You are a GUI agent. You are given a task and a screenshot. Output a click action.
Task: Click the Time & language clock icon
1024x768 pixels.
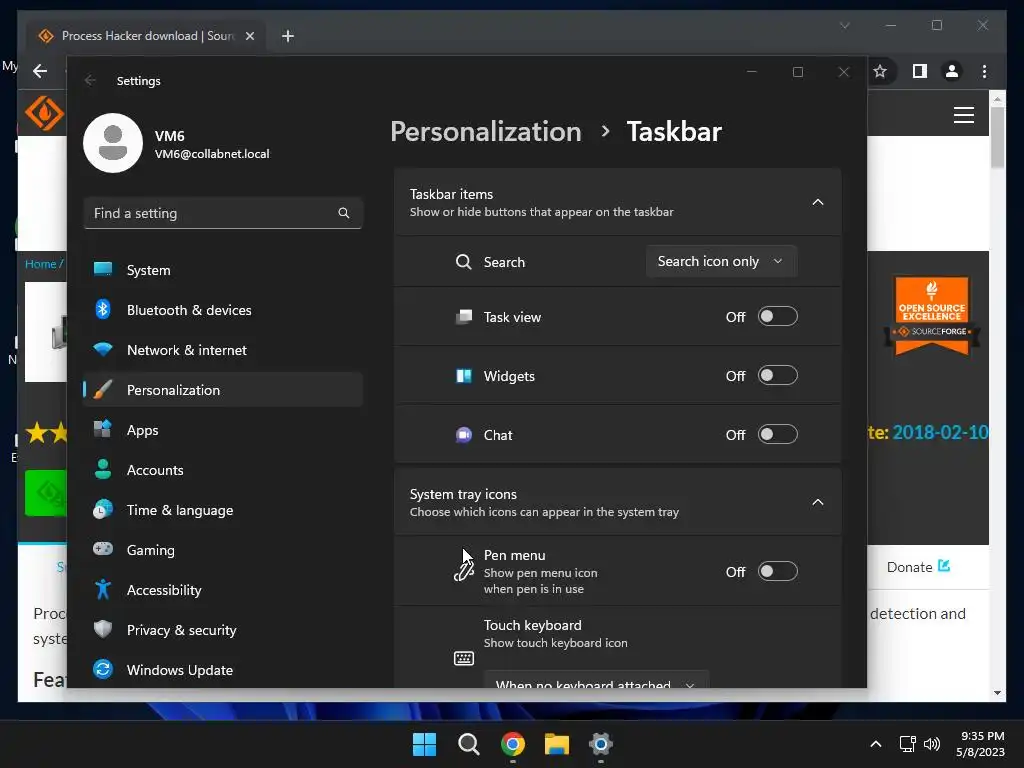tap(103, 509)
